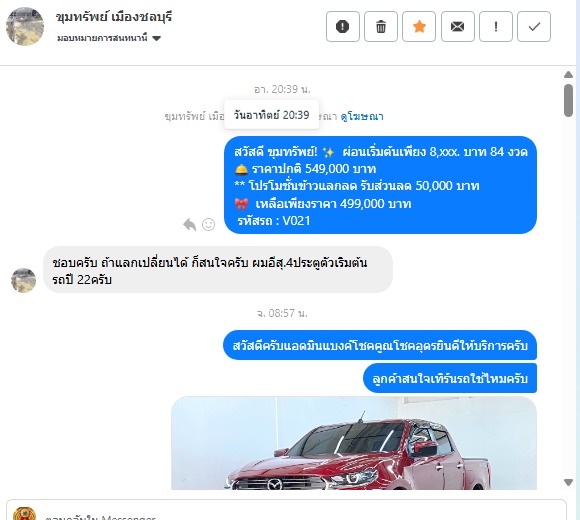Open the ดูโฆษณา ad link
The height and width of the screenshot is (520, 580).
click(x=362, y=117)
